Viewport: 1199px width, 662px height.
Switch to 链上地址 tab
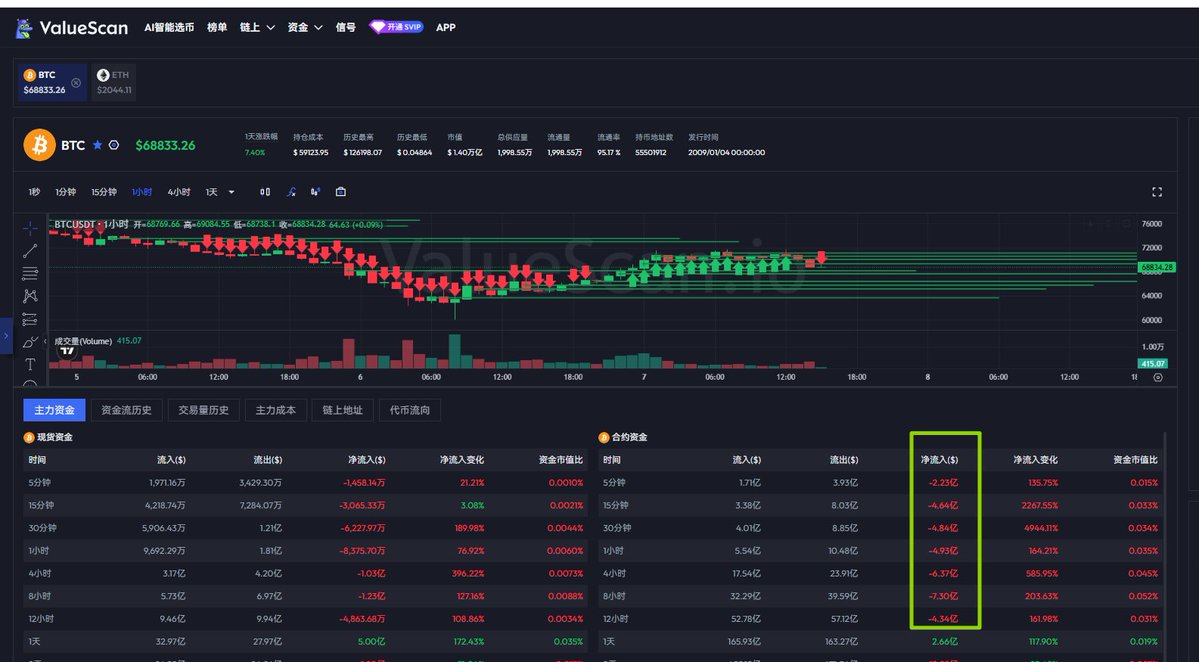coord(343,411)
